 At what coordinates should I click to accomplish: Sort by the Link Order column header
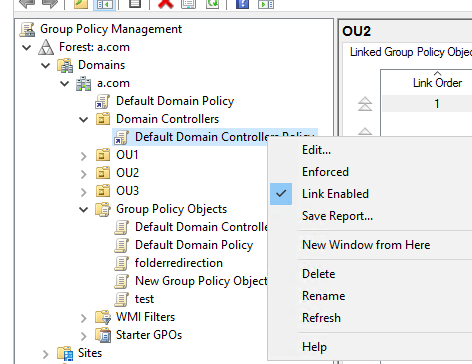(437, 82)
